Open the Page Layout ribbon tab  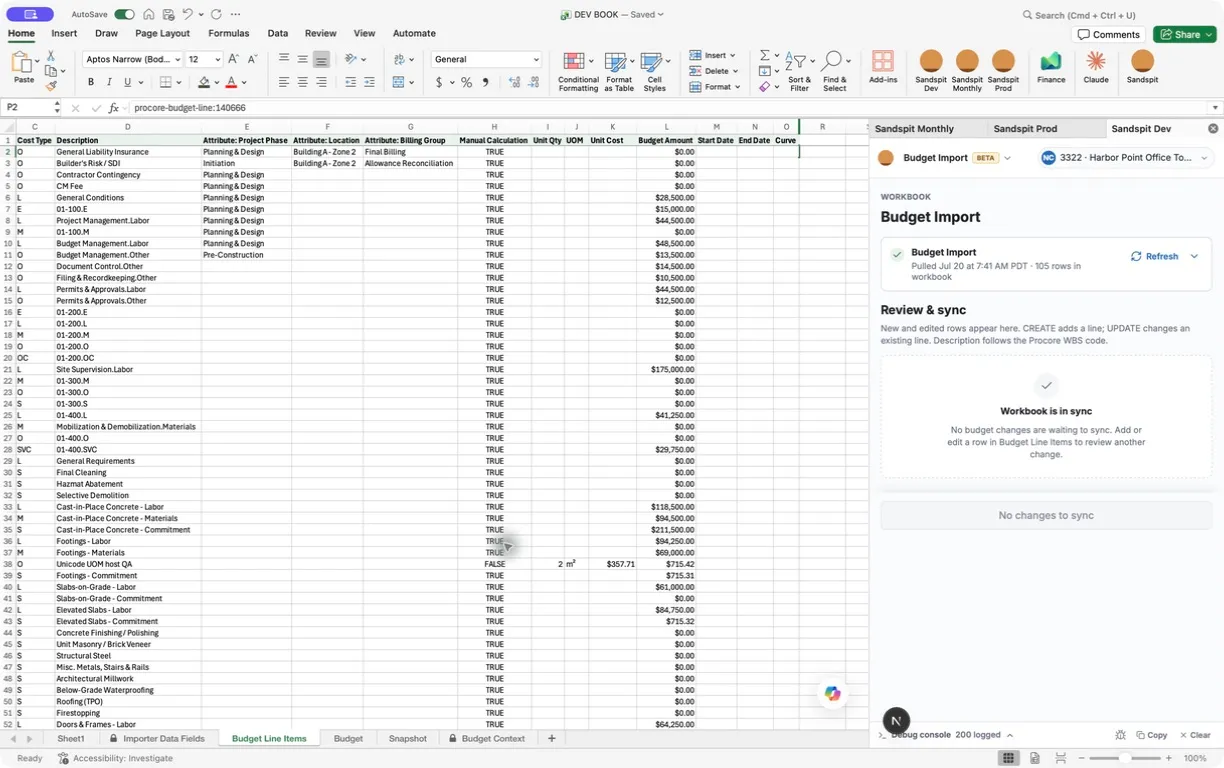162,33
